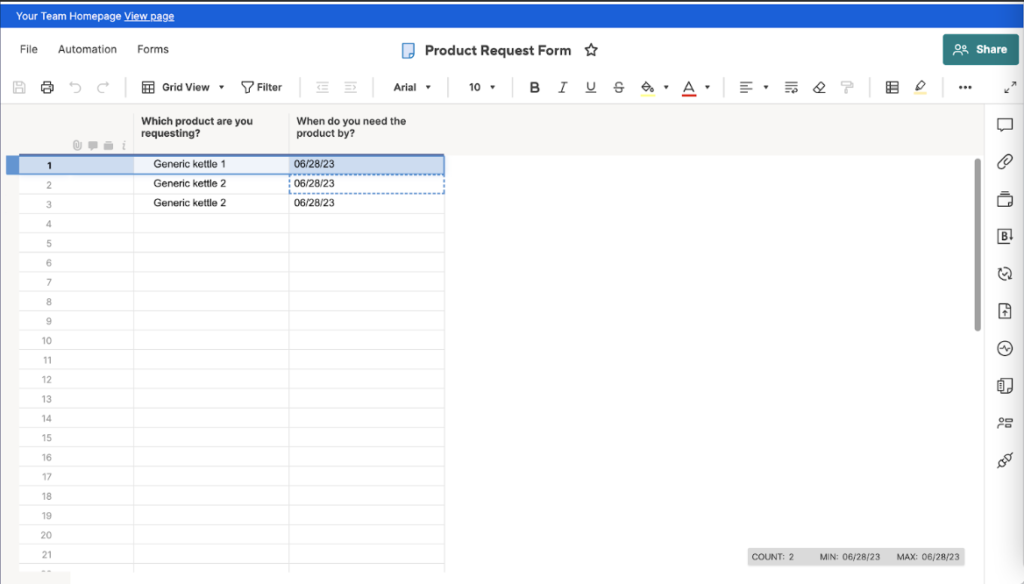Open the font size dropdown
The width and height of the screenshot is (1024, 584).
pos(480,87)
